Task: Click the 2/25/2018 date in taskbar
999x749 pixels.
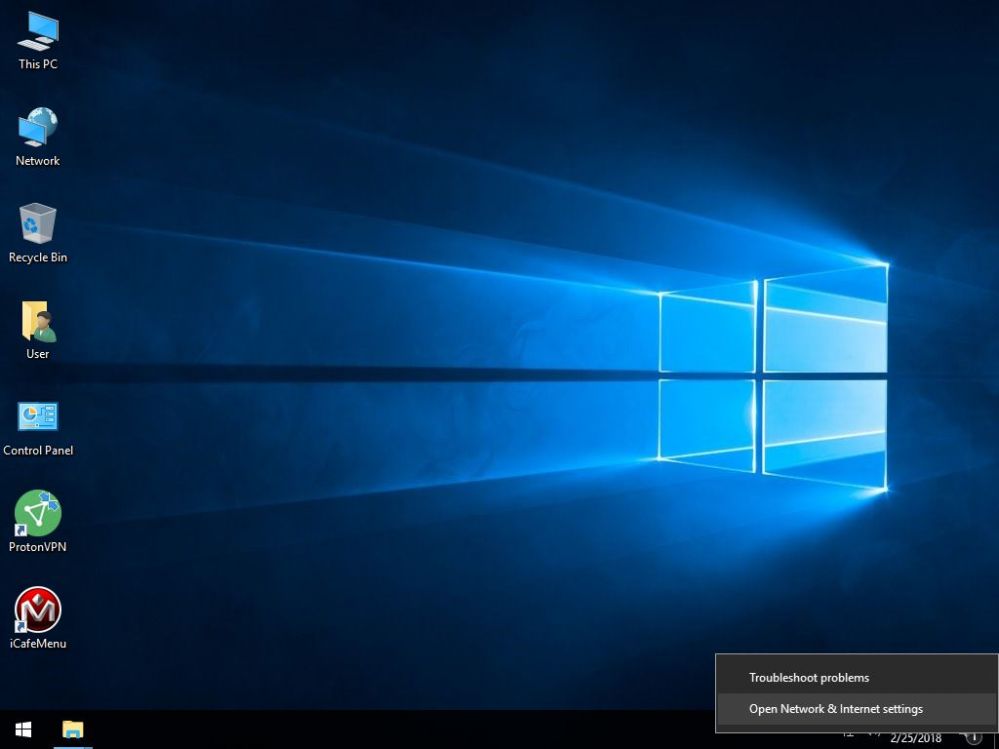Action: coord(915,740)
